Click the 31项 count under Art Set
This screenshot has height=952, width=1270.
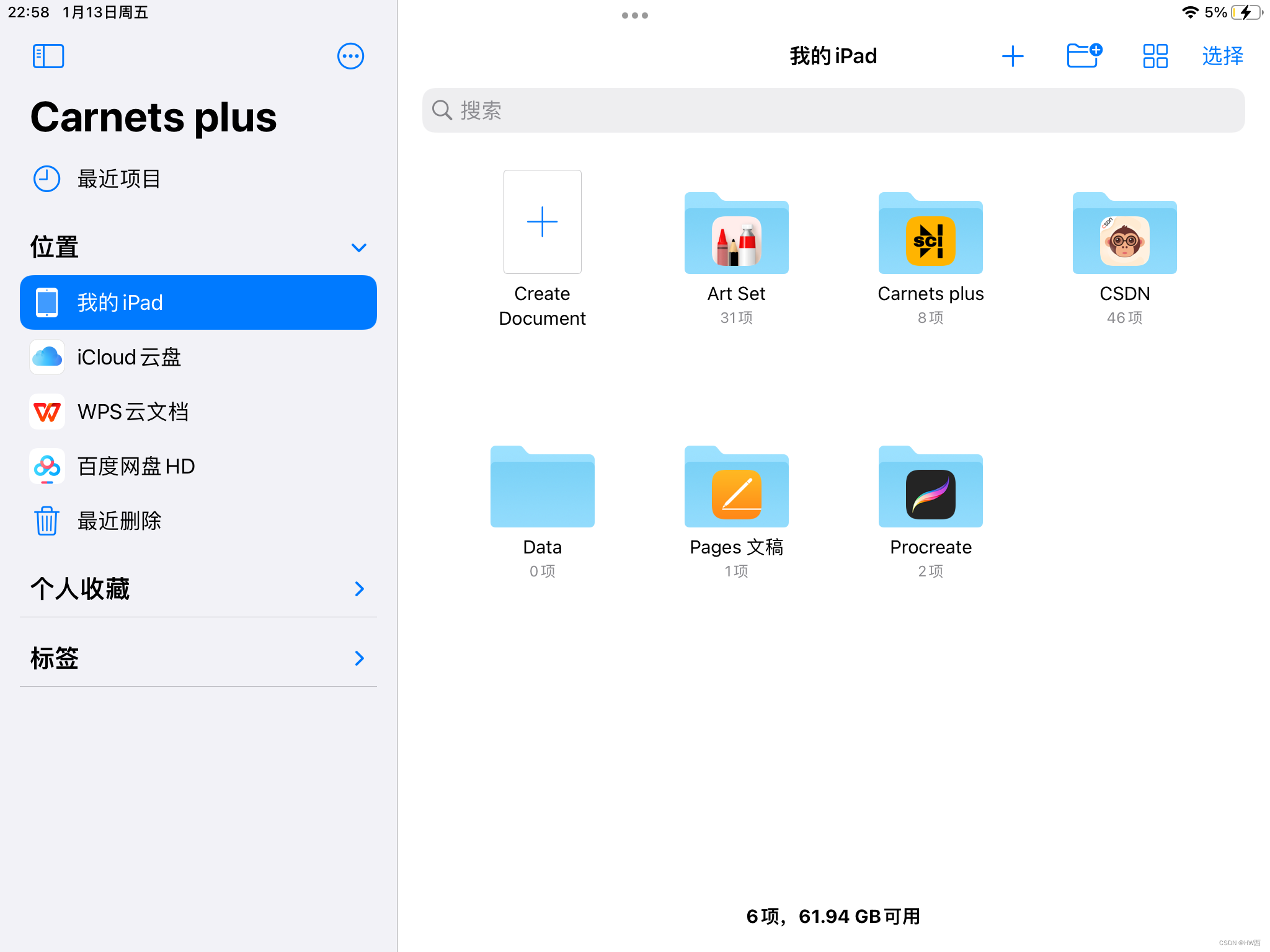coord(737,318)
